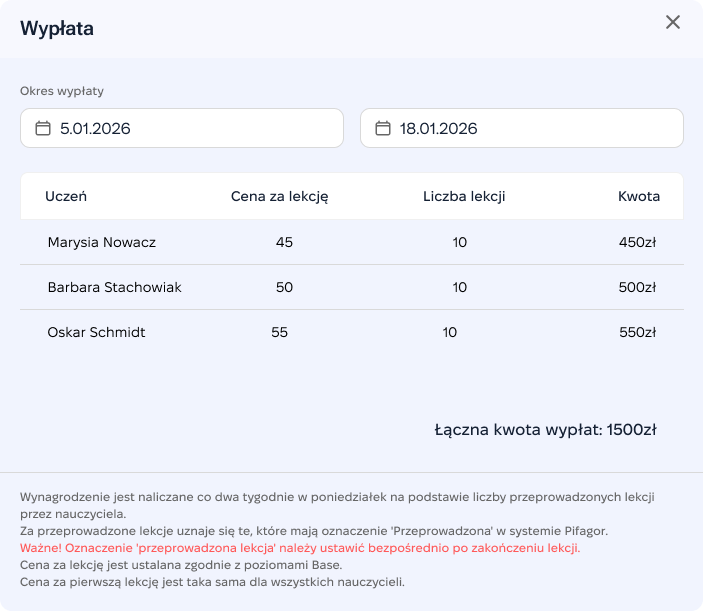Click calendar icon in end date field
Image resolution: width=703 pixels, height=611 pixels.
click(382, 128)
